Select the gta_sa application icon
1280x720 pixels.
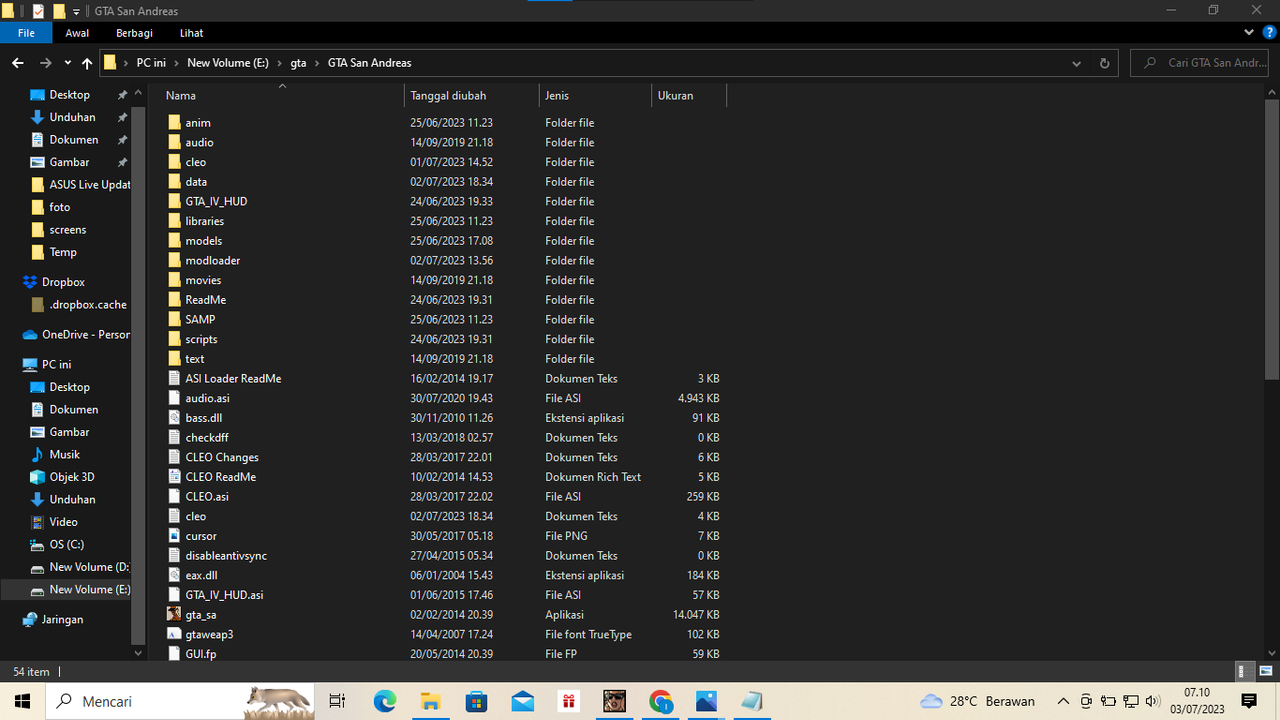[175, 615]
